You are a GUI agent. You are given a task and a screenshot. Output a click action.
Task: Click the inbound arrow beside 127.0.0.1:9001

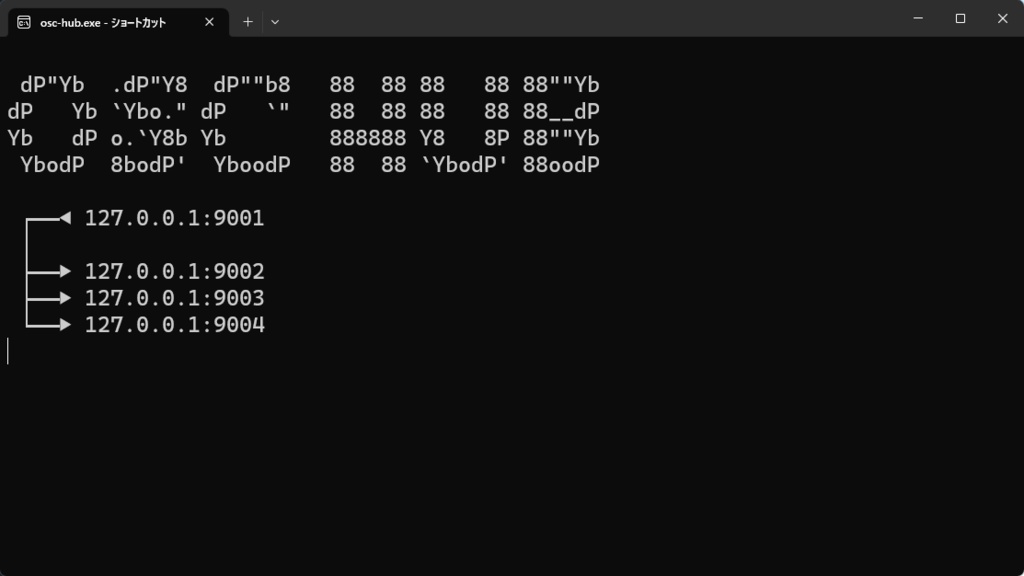coord(65,218)
